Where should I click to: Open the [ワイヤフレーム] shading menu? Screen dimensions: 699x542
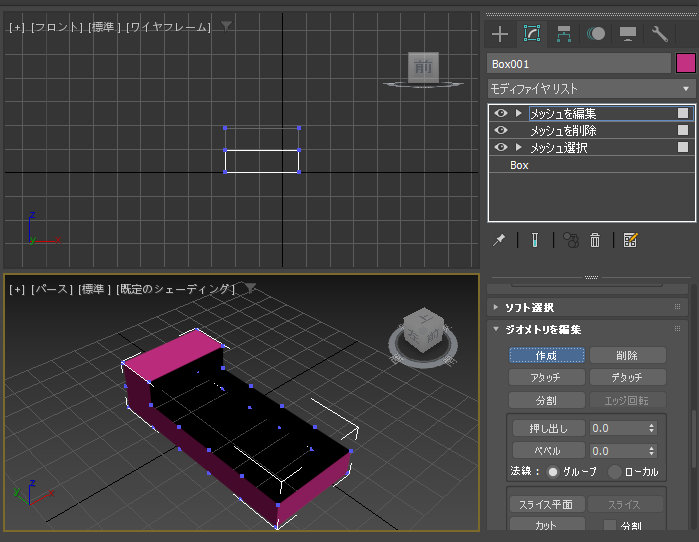[x=168, y=27]
